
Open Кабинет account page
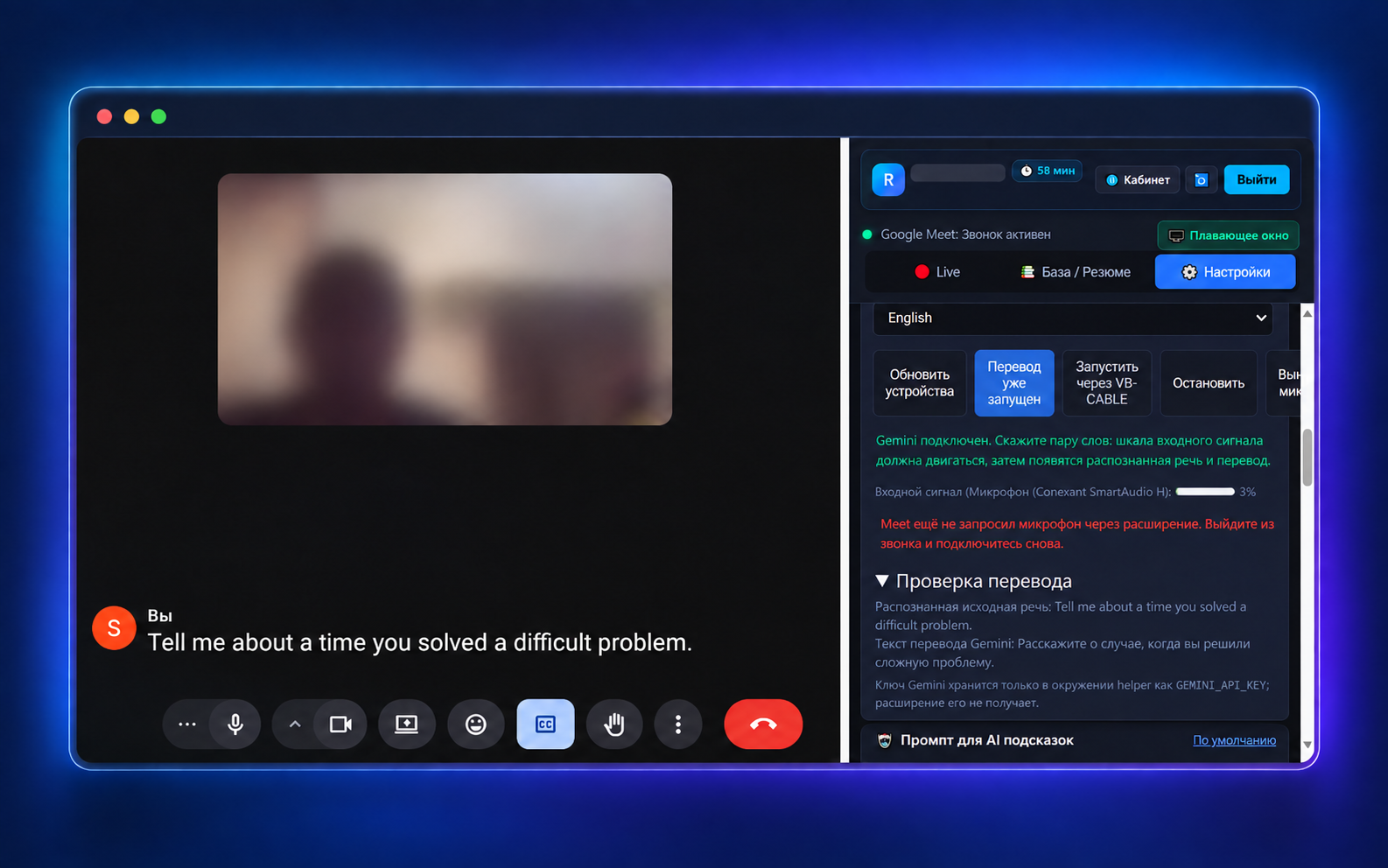click(x=1138, y=179)
